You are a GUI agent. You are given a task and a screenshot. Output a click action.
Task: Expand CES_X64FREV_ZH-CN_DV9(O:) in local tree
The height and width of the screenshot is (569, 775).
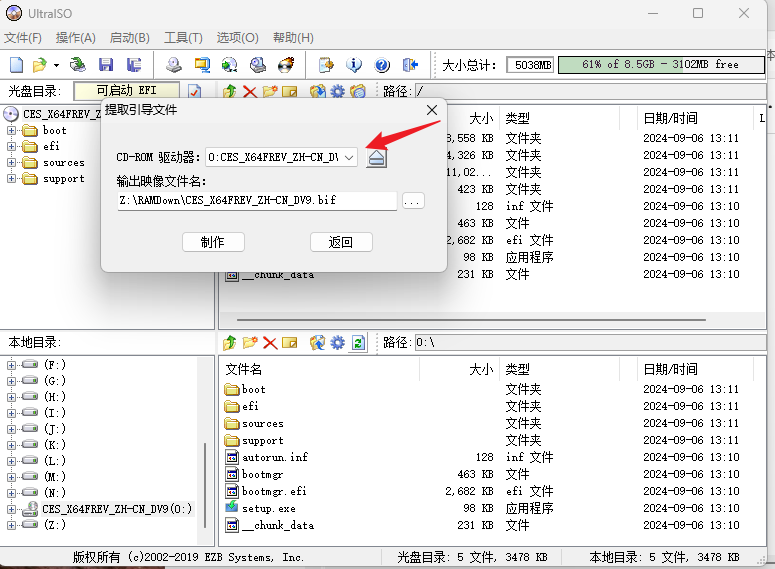(x=11, y=509)
